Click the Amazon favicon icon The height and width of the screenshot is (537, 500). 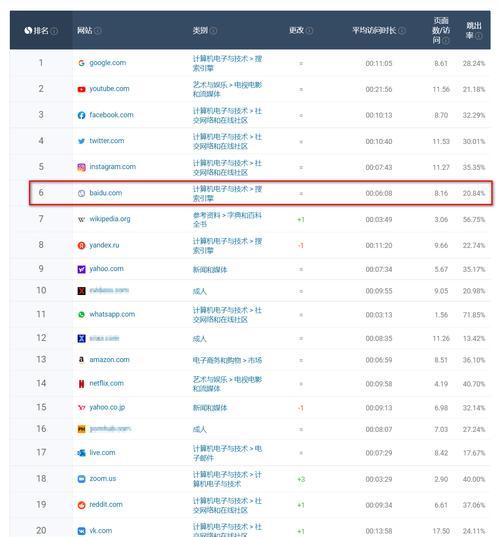(81, 360)
